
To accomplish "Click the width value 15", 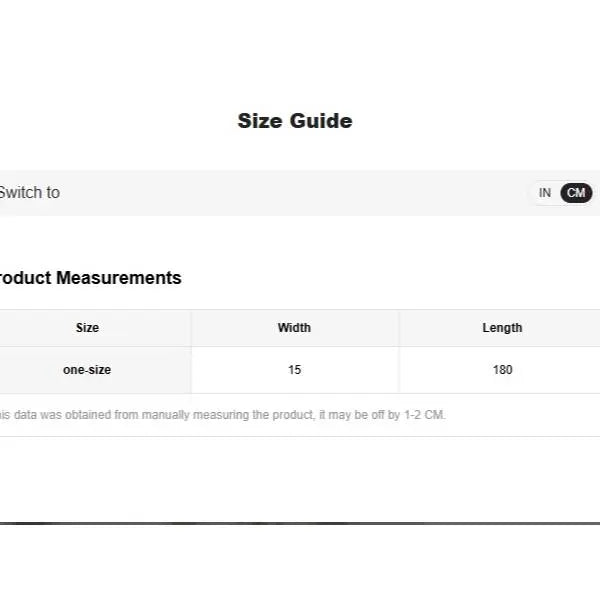I will pyautogui.click(x=295, y=370).
